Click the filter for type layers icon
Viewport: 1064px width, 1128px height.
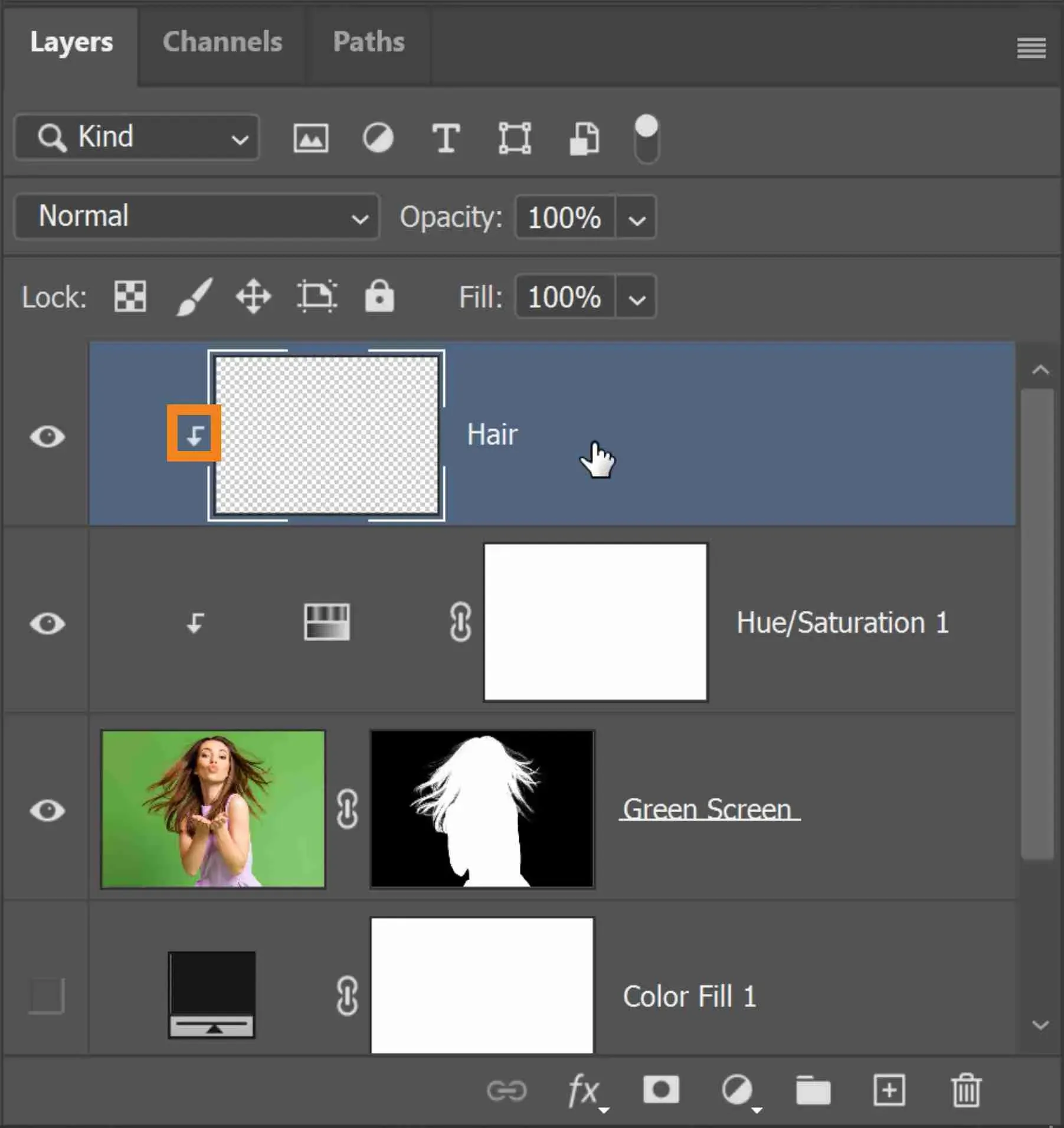pyautogui.click(x=446, y=139)
